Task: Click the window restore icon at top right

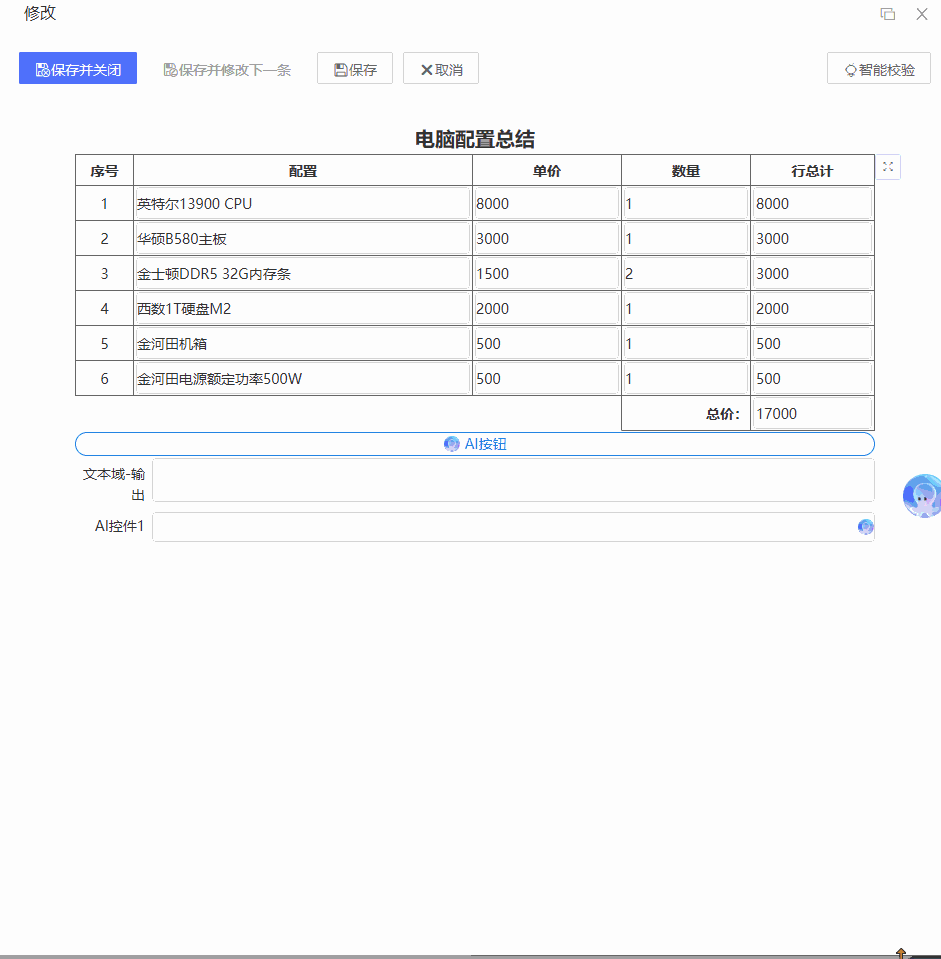Action: click(888, 14)
